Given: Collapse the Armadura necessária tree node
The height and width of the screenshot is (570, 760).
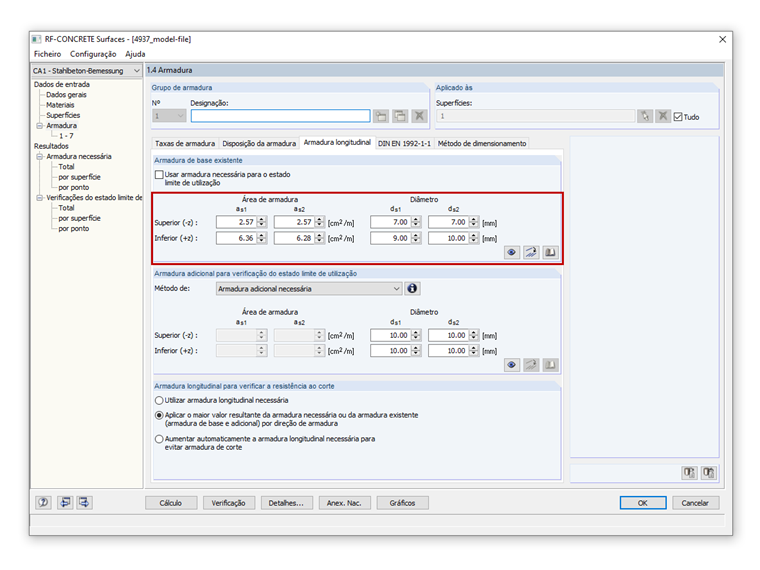Looking at the screenshot, I should [x=40, y=157].
